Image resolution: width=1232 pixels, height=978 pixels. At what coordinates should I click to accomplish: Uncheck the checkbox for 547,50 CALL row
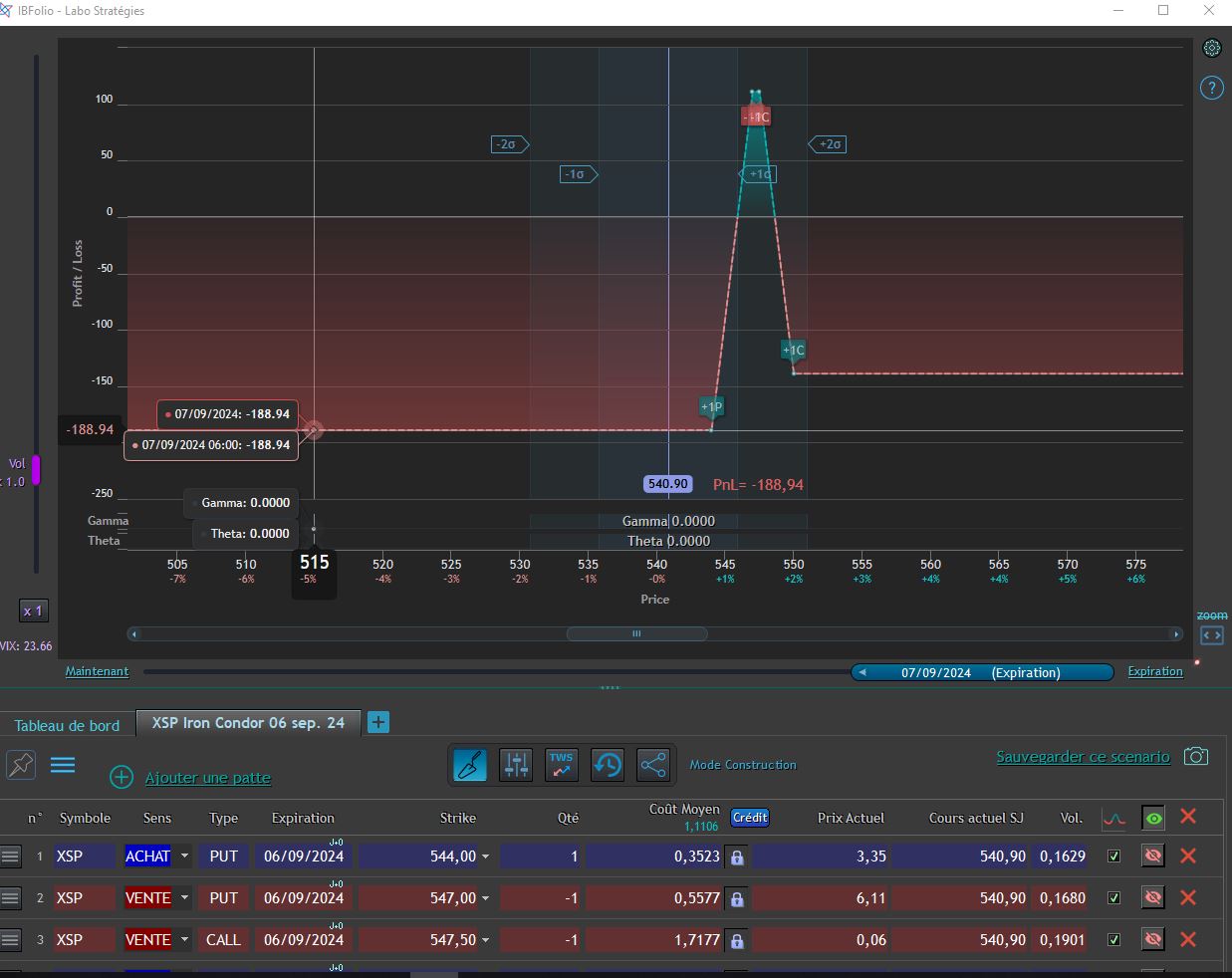(1114, 940)
